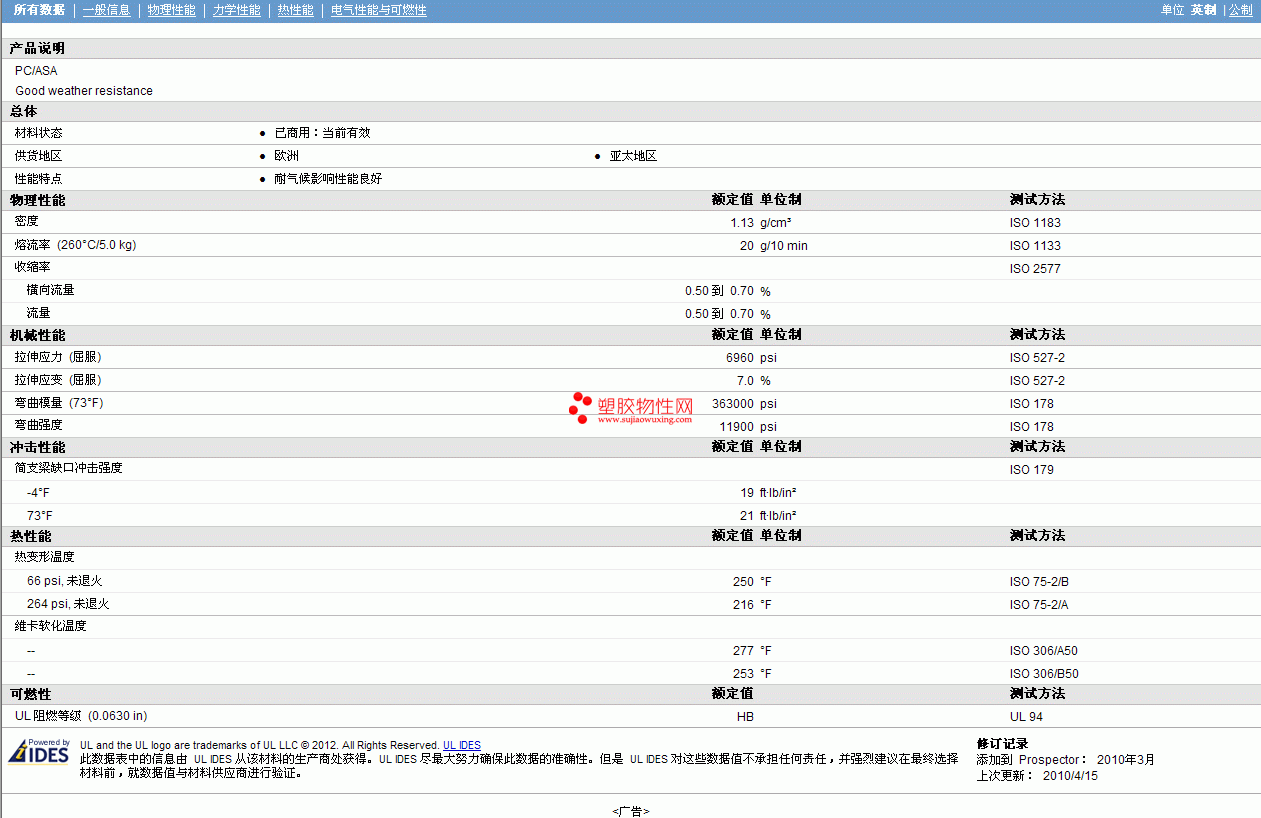Click ISO 179 test method
Image resolution: width=1261 pixels, height=818 pixels.
pos(1031,470)
